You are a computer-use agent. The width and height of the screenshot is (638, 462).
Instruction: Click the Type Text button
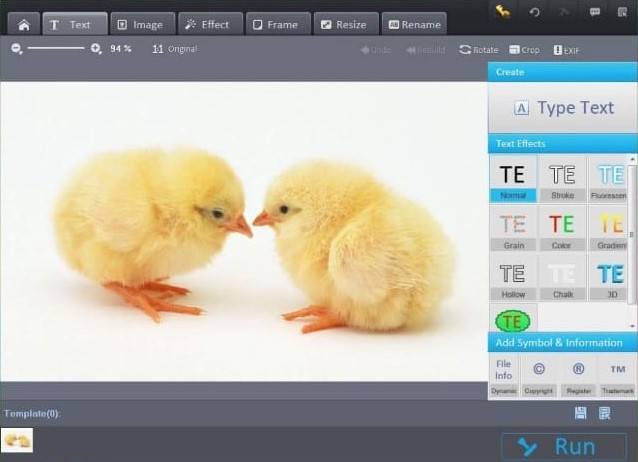coord(563,108)
